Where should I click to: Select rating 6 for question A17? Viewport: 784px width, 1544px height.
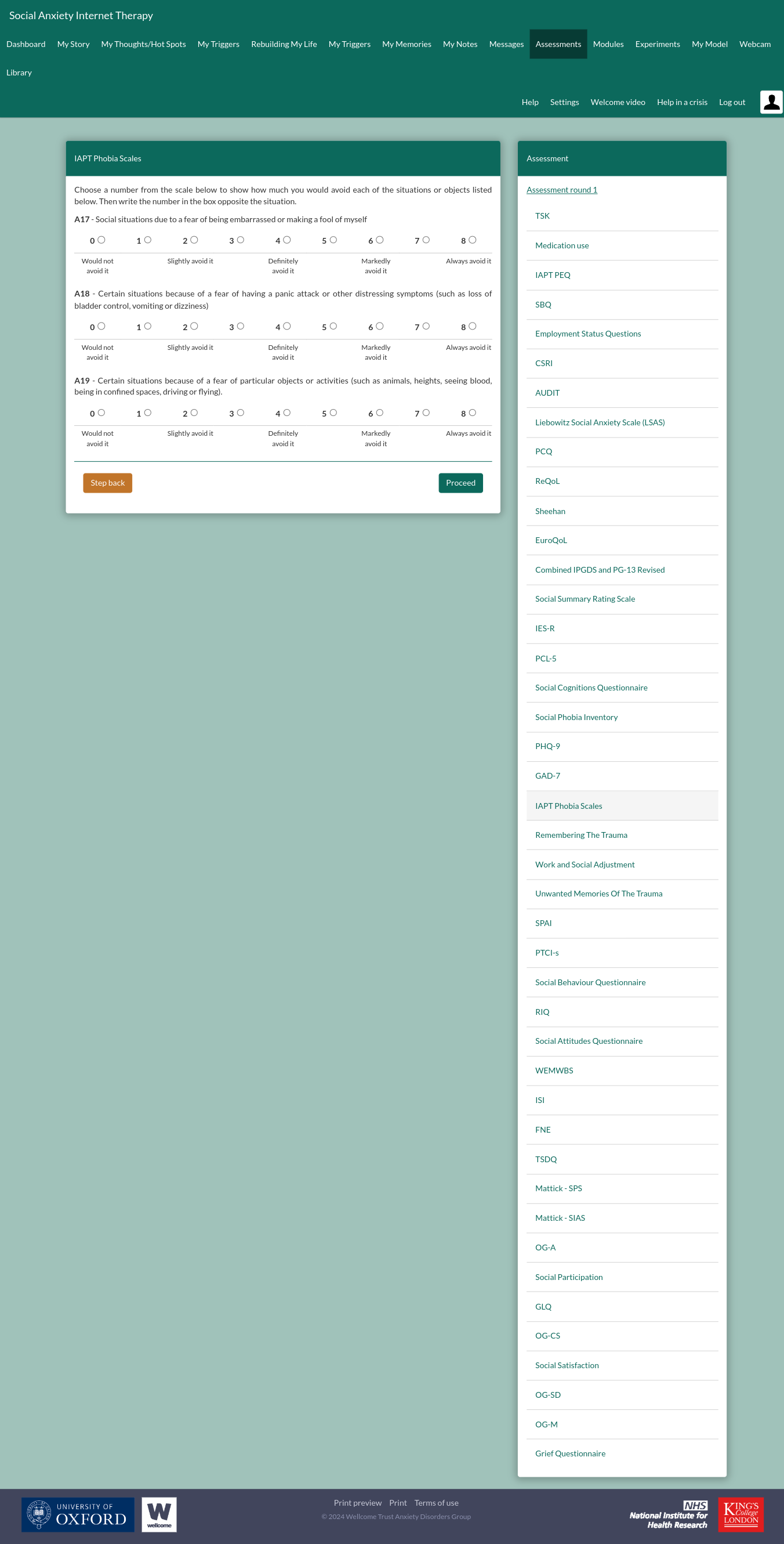[x=380, y=240]
